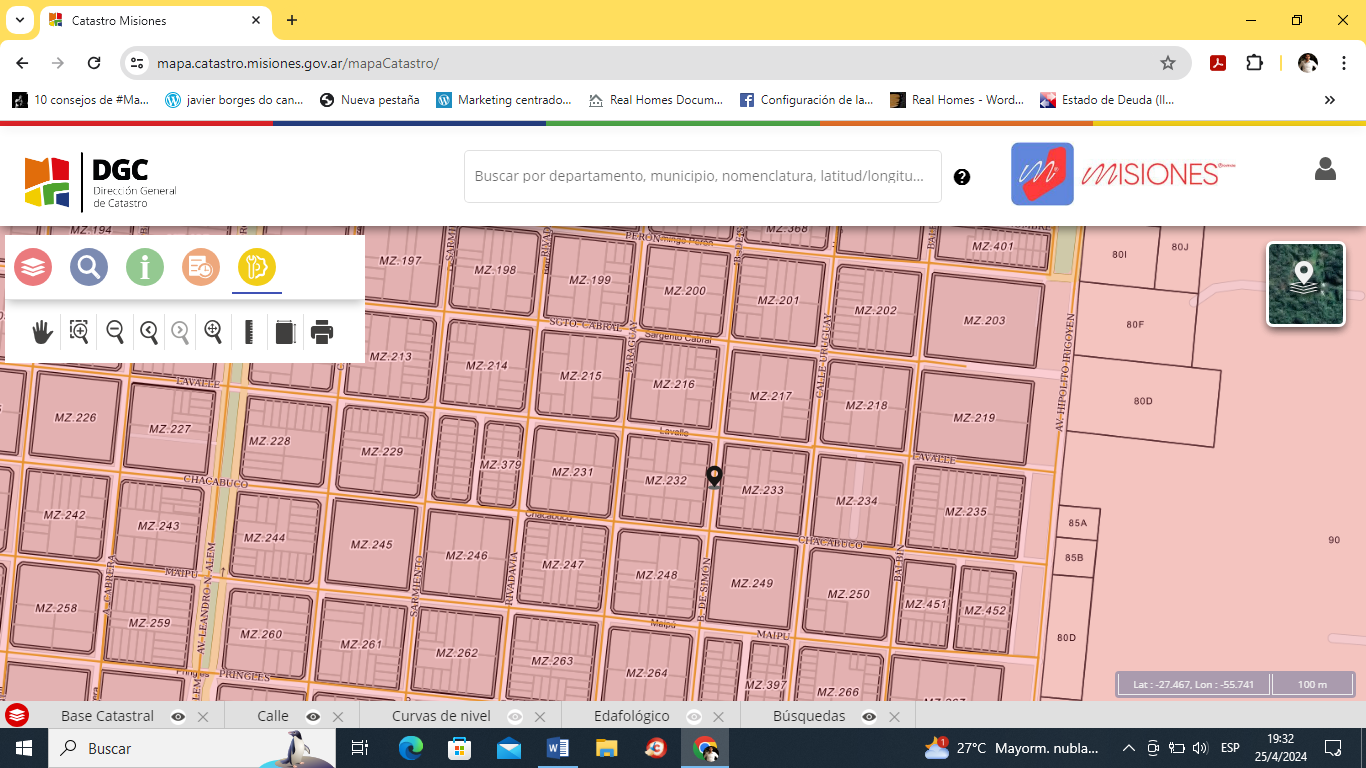Open Microsoft Word from the taskbar
Image resolution: width=1366 pixels, height=768 pixels.
point(558,748)
